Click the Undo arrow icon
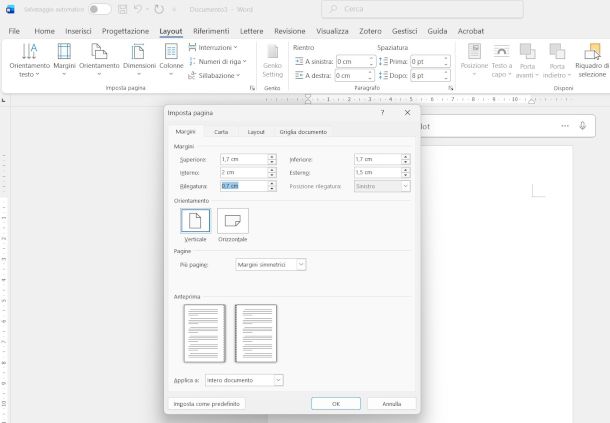 coord(138,9)
